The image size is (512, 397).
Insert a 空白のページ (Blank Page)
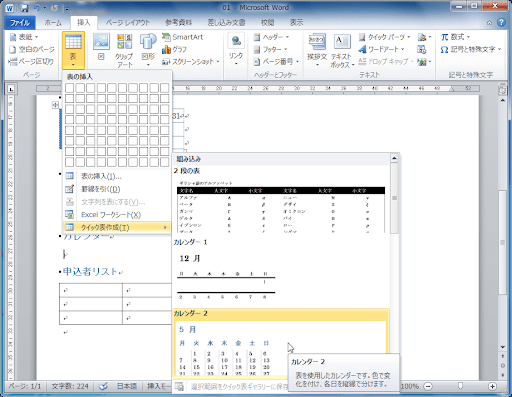(x=32, y=49)
